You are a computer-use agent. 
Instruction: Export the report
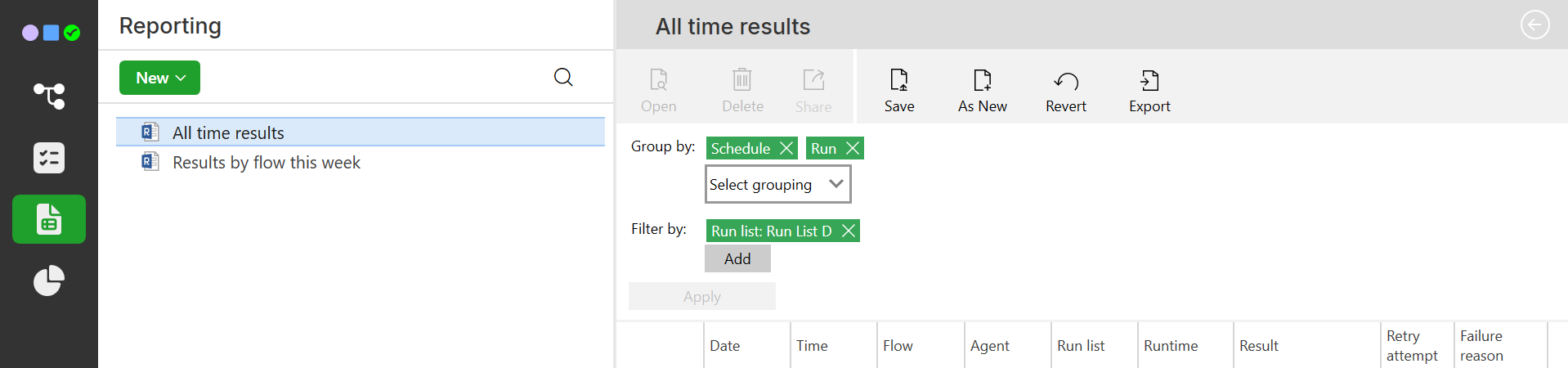click(x=1149, y=90)
